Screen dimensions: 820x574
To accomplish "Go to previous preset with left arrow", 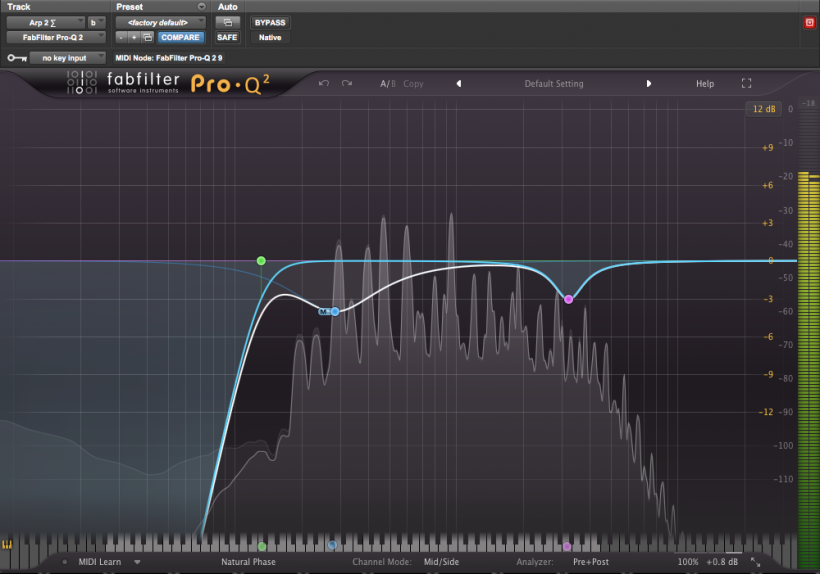I will (459, 84).
